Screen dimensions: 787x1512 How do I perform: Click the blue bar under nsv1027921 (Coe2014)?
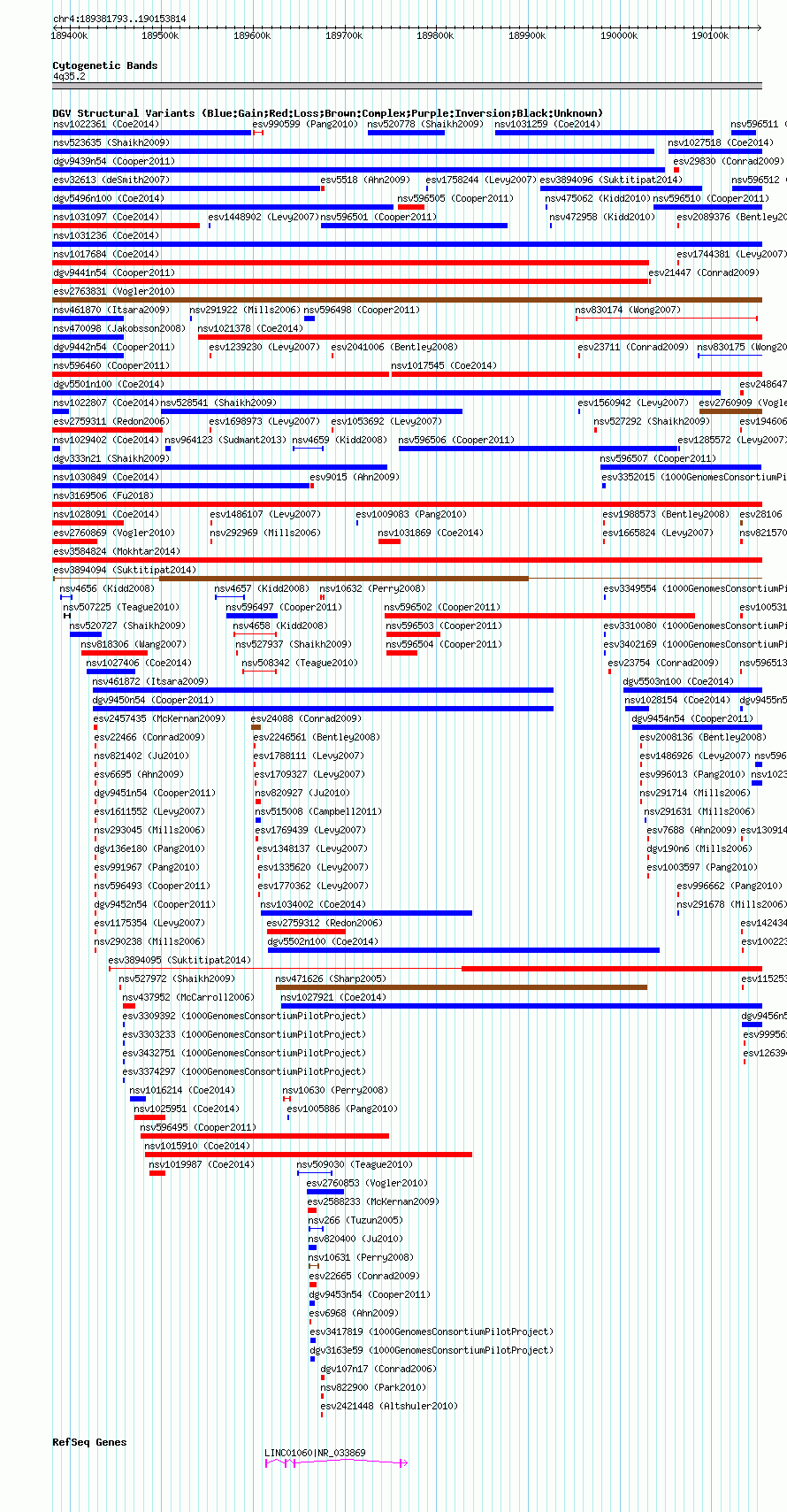point(522,1006)
